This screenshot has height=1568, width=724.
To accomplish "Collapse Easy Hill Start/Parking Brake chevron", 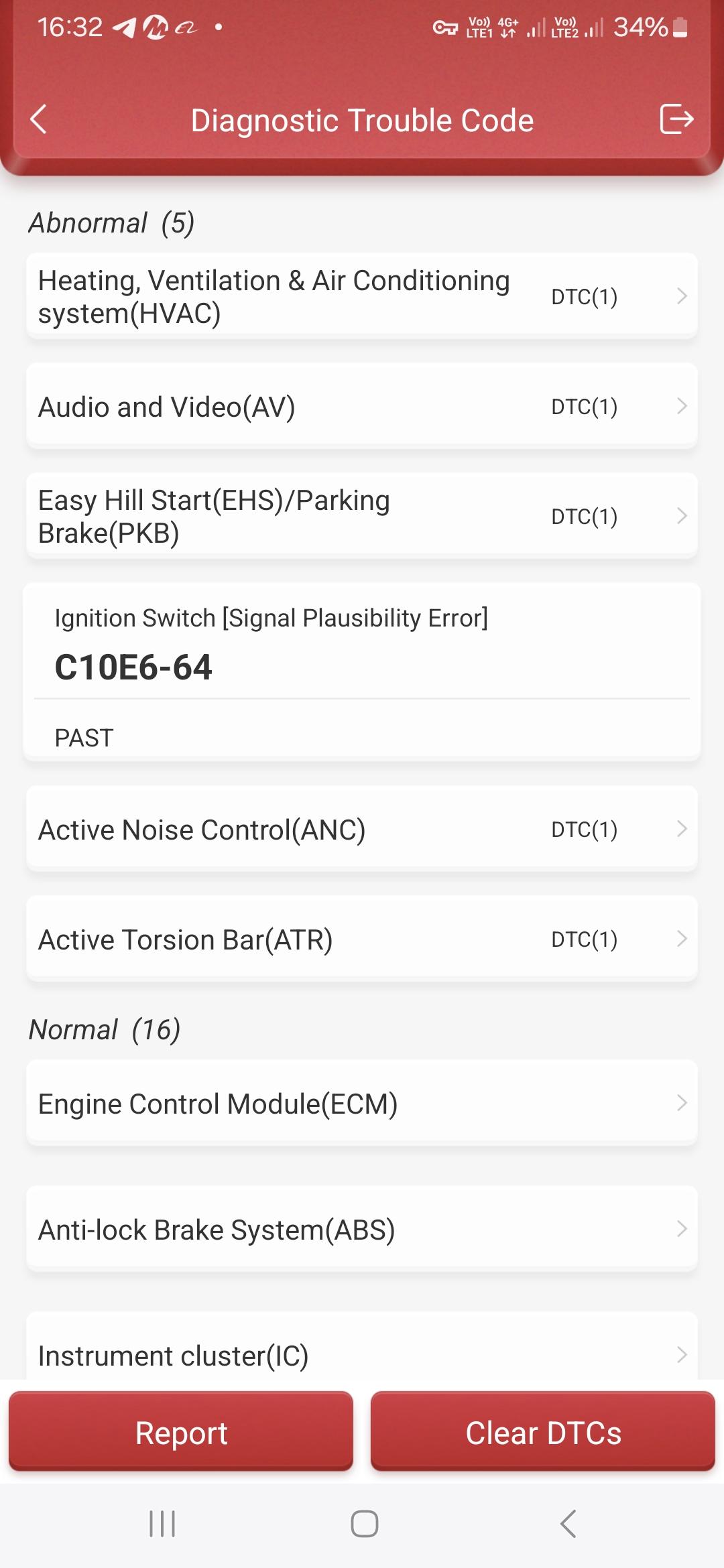I will [x=682, y=516].
